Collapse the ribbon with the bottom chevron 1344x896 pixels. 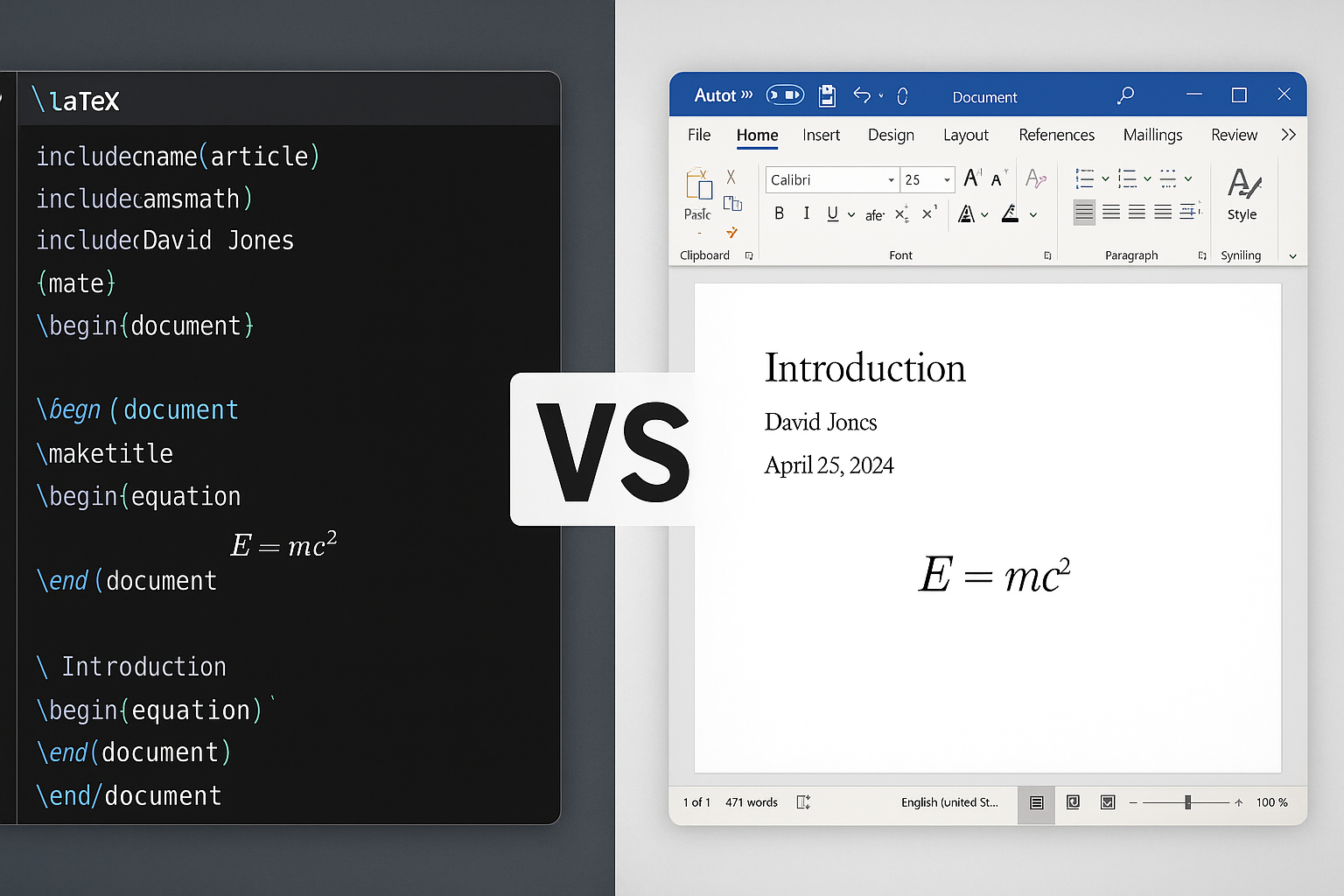click(x=1292, y=256)
